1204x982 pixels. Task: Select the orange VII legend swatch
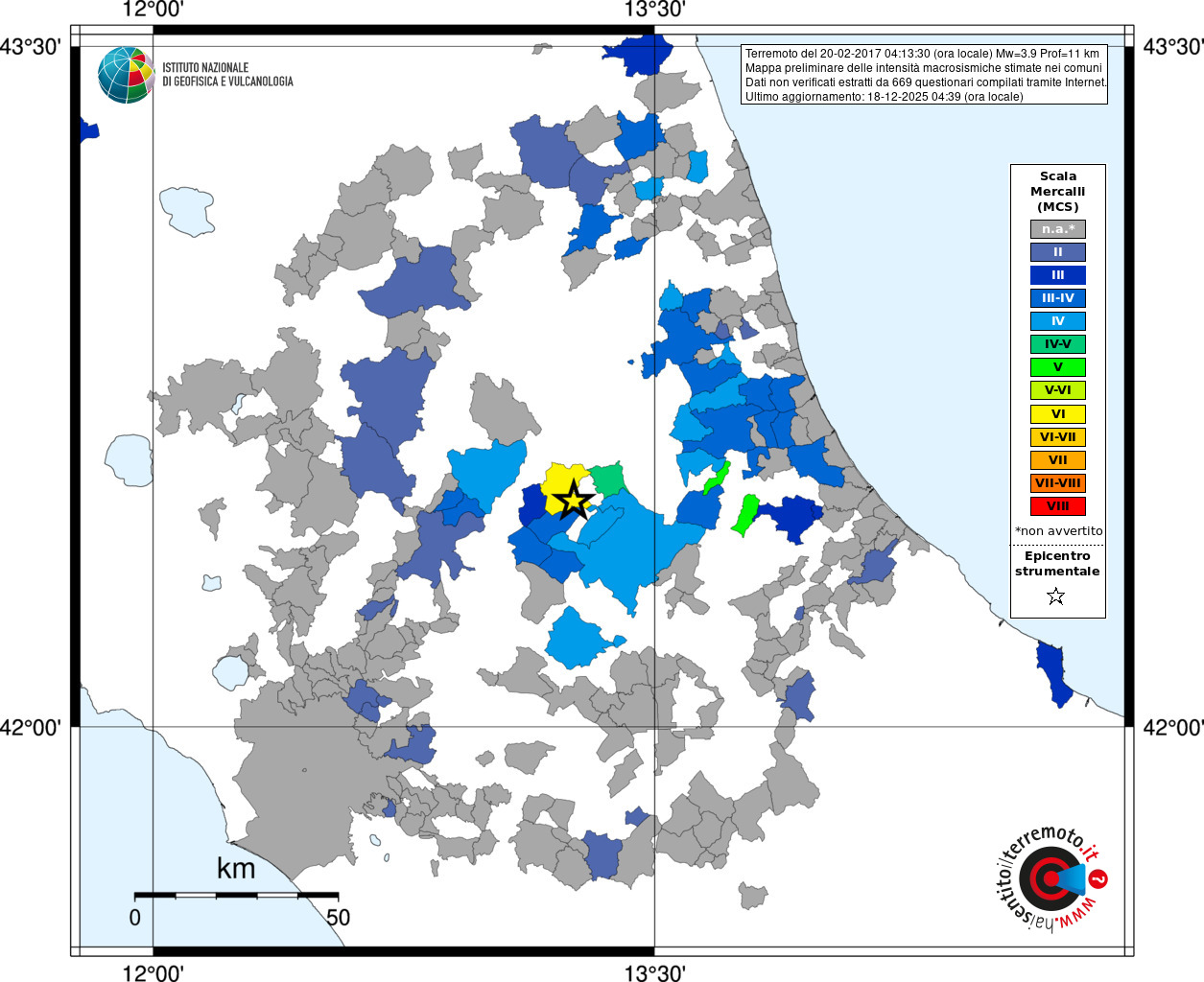pos(1058,460)
